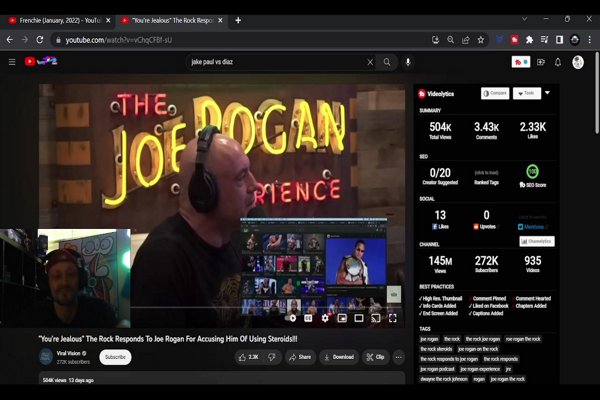
Task: Click the 'joe rogan podcast' tag
Action: point(437,369)
